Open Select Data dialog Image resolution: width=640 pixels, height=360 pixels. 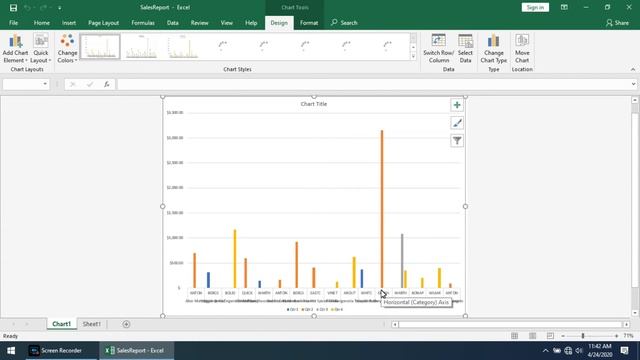click(x=465, y=49)
